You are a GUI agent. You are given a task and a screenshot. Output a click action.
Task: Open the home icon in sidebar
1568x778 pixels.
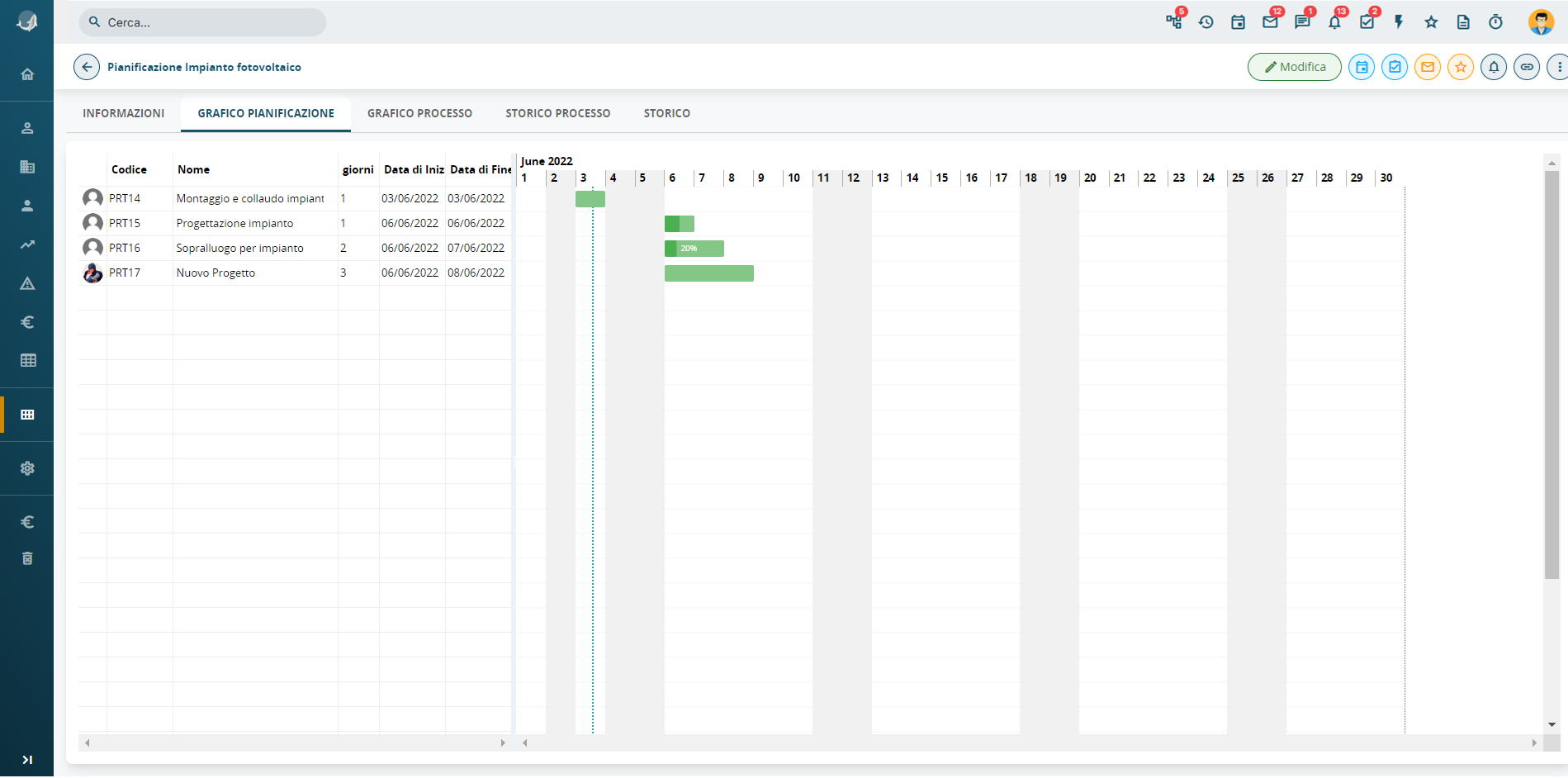tap(27, 74)
